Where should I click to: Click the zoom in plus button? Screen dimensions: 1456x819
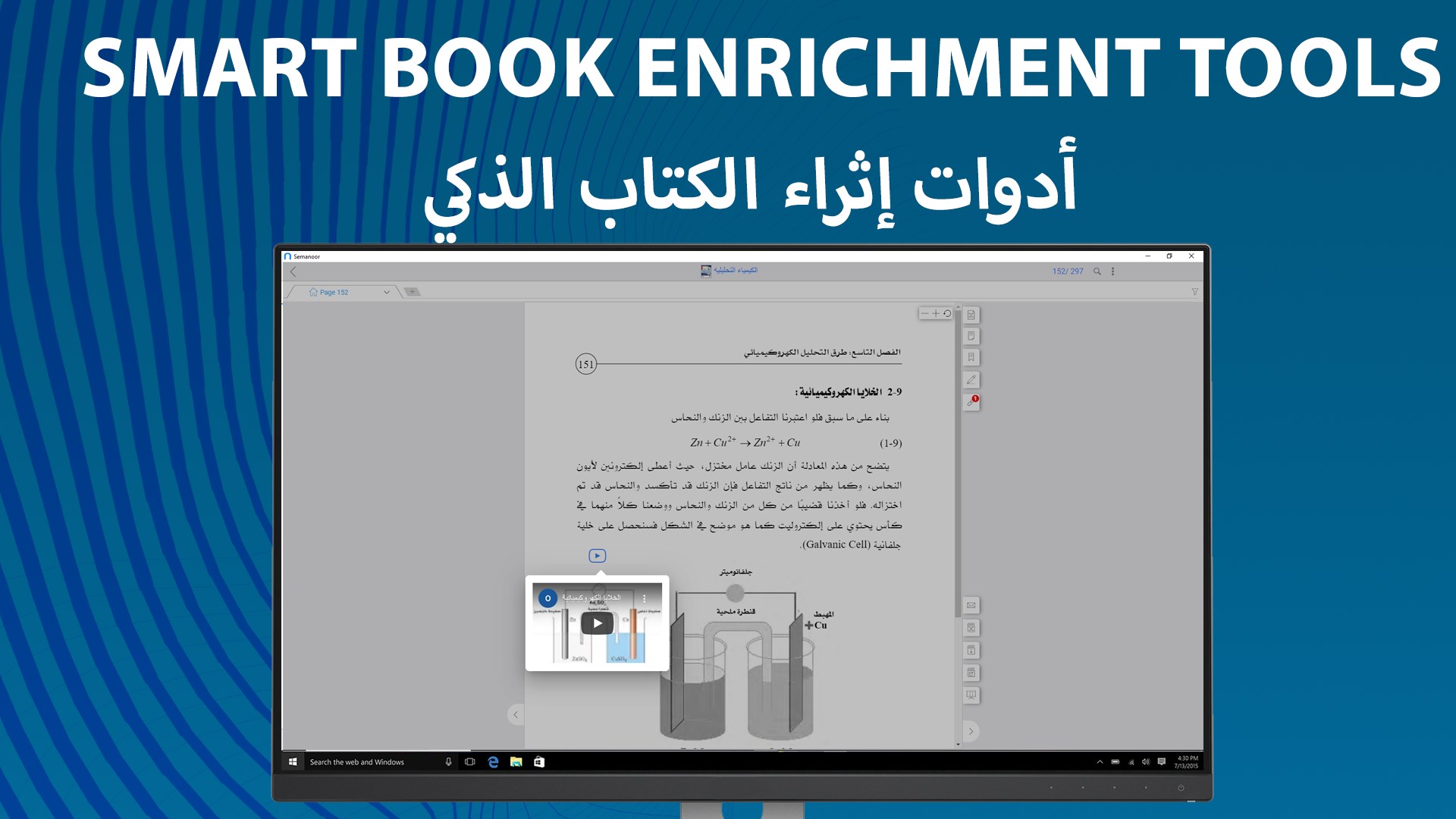pyautogui.click(x=936, y=313)
